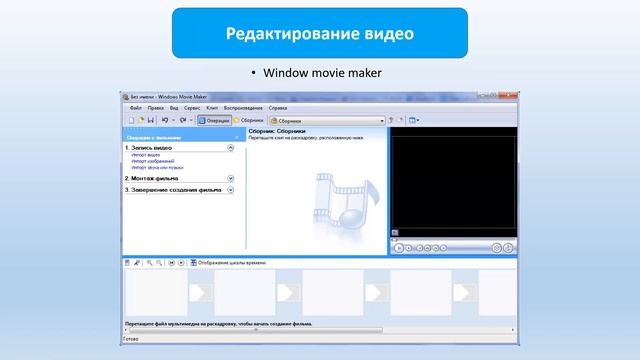Image resolution: width=640 pixels, height=360 pixels.
Task: Click the New Collection Folder icon
Action: 400,120
